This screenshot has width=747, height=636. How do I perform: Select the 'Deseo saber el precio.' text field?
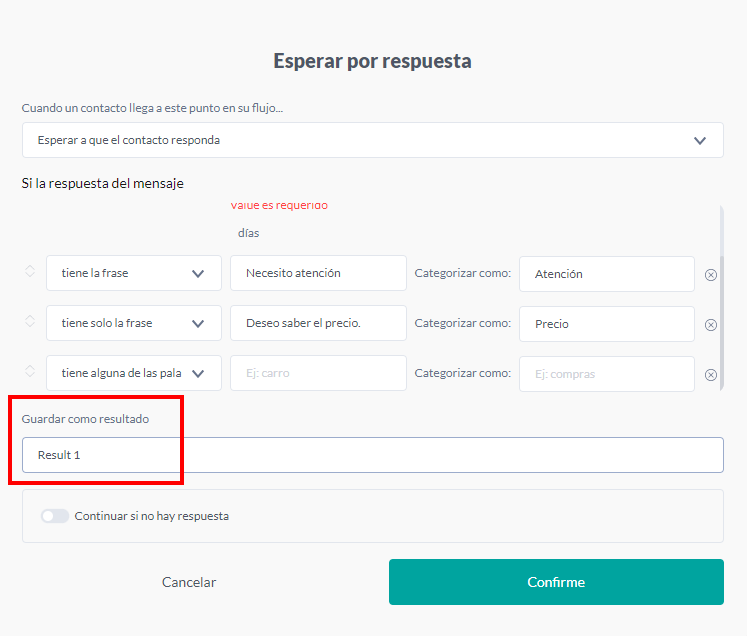(318, 323)
